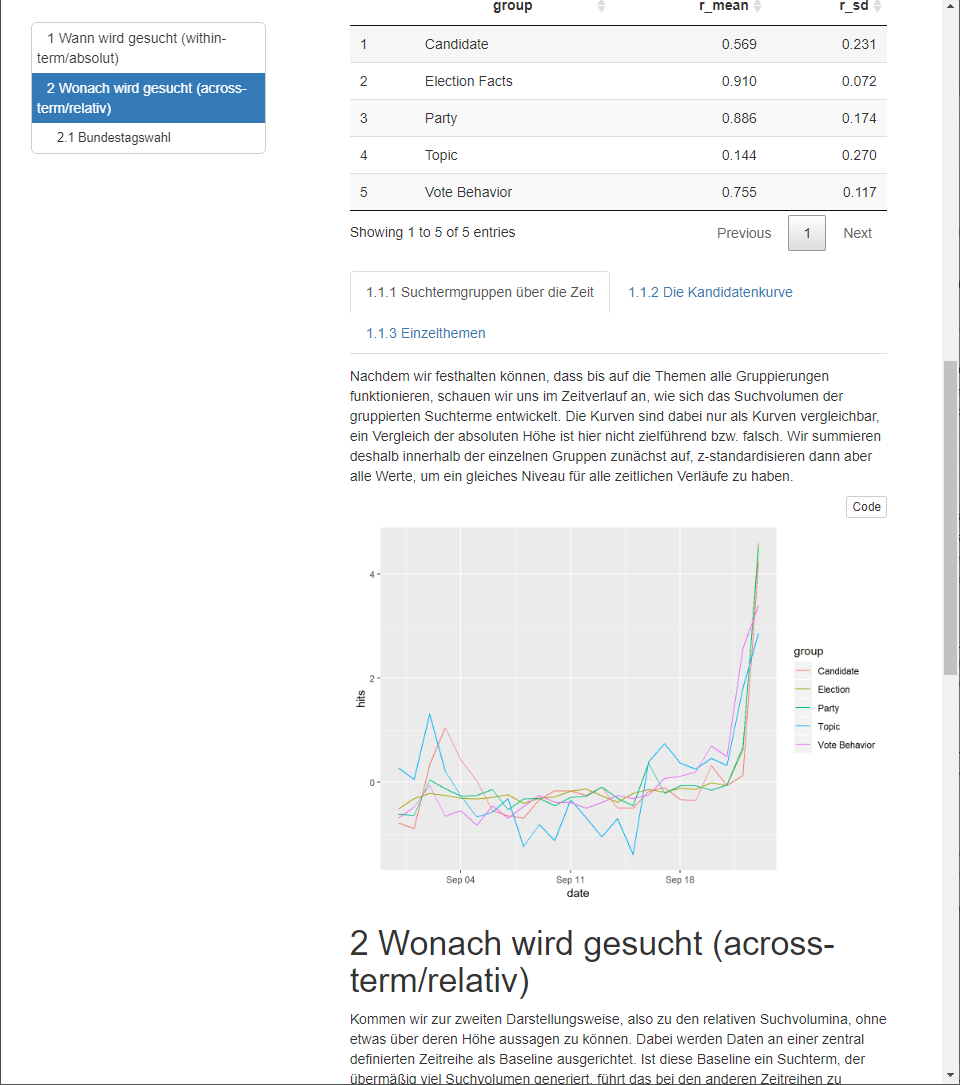
Task: Open the 1.1.3 Einzelthemen tab
Action: 426,333
